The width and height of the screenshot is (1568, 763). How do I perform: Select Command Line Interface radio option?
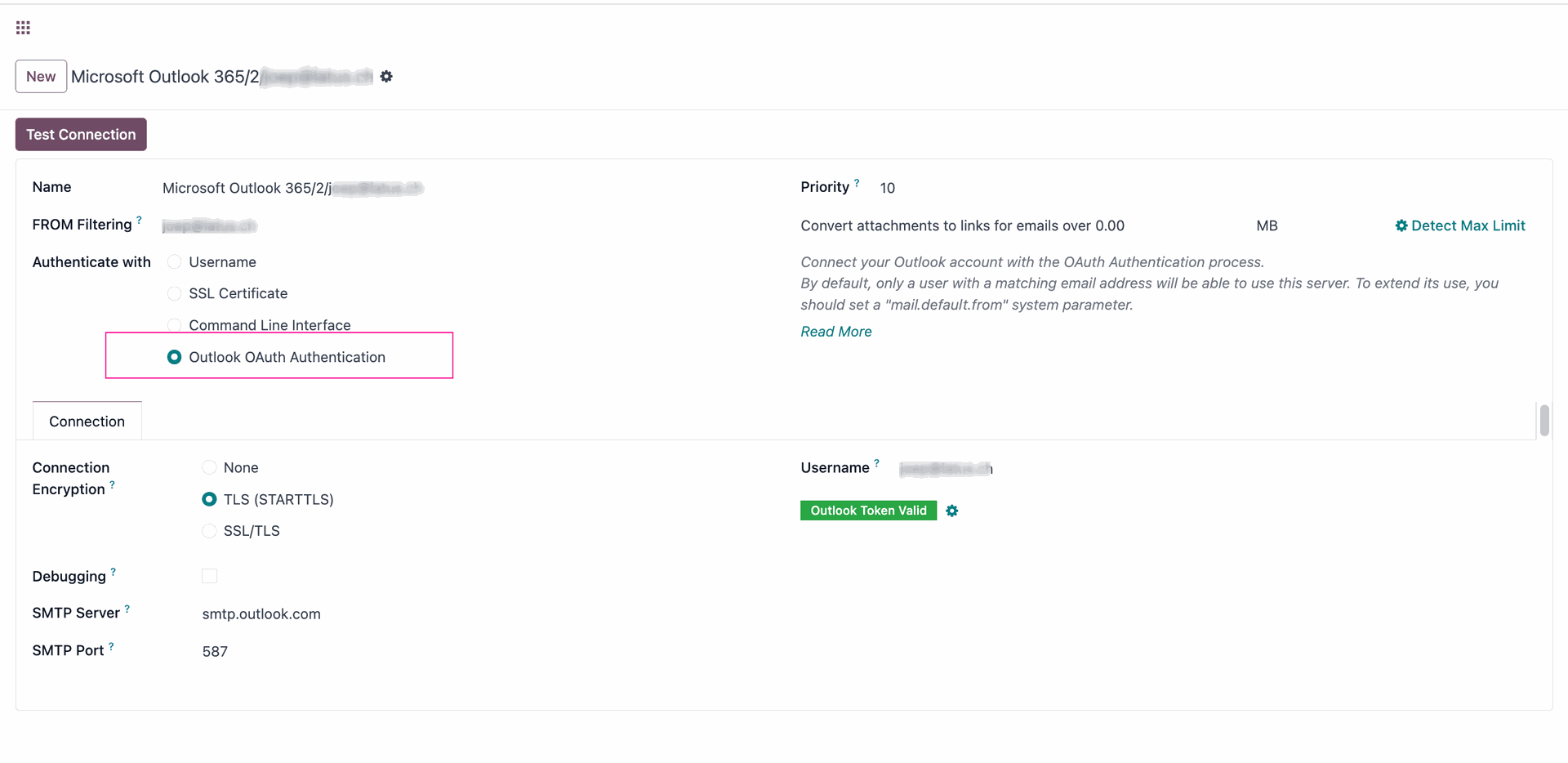[174, 325]
